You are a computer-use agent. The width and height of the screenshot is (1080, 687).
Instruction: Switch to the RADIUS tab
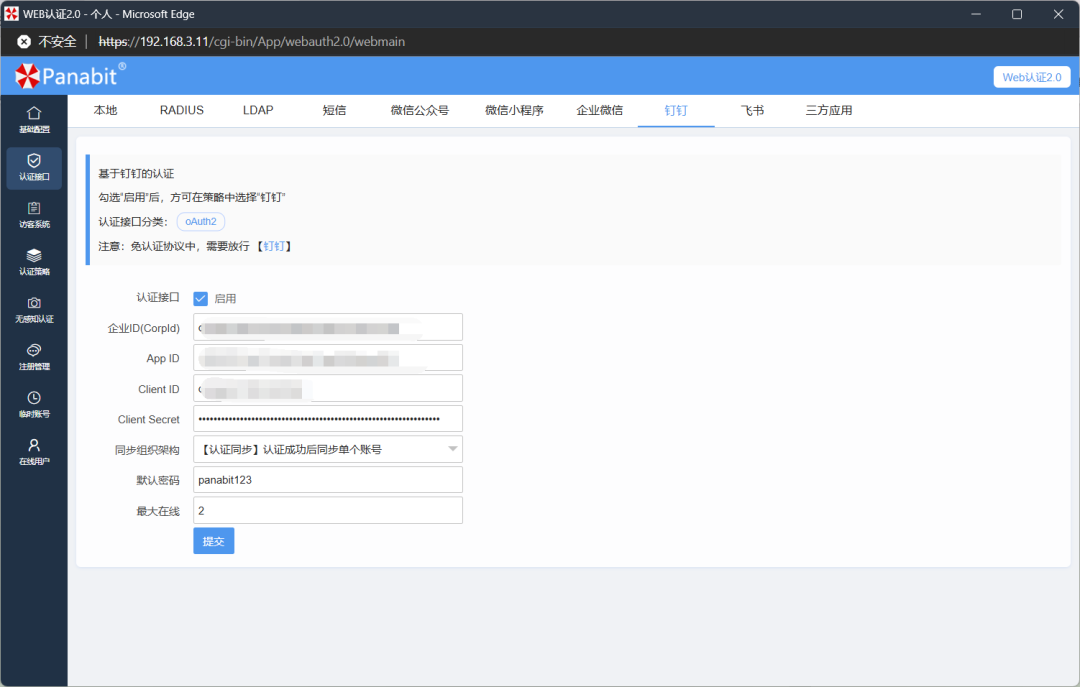click(x=180, y=110)
